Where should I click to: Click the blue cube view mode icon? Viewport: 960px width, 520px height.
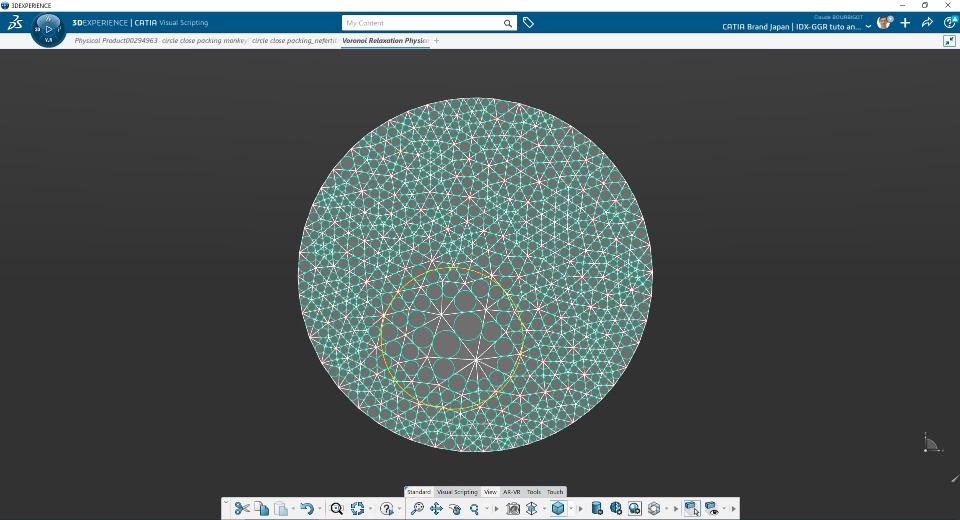coord(558,508)
